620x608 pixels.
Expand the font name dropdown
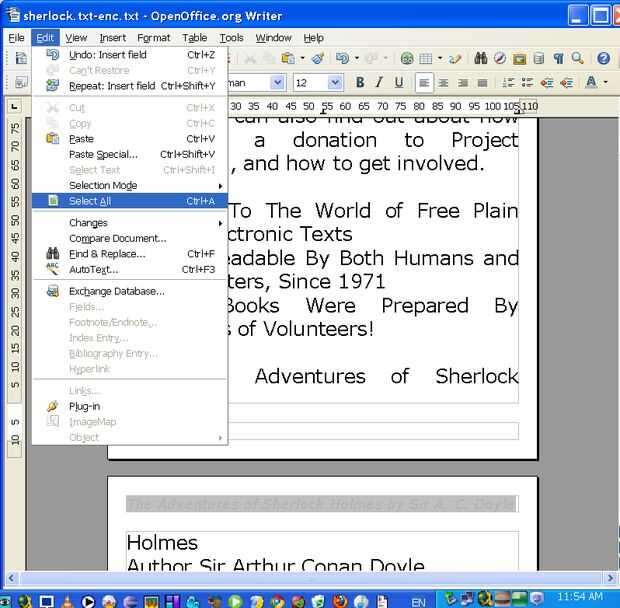pyautogui.click(x=278, y=83)
